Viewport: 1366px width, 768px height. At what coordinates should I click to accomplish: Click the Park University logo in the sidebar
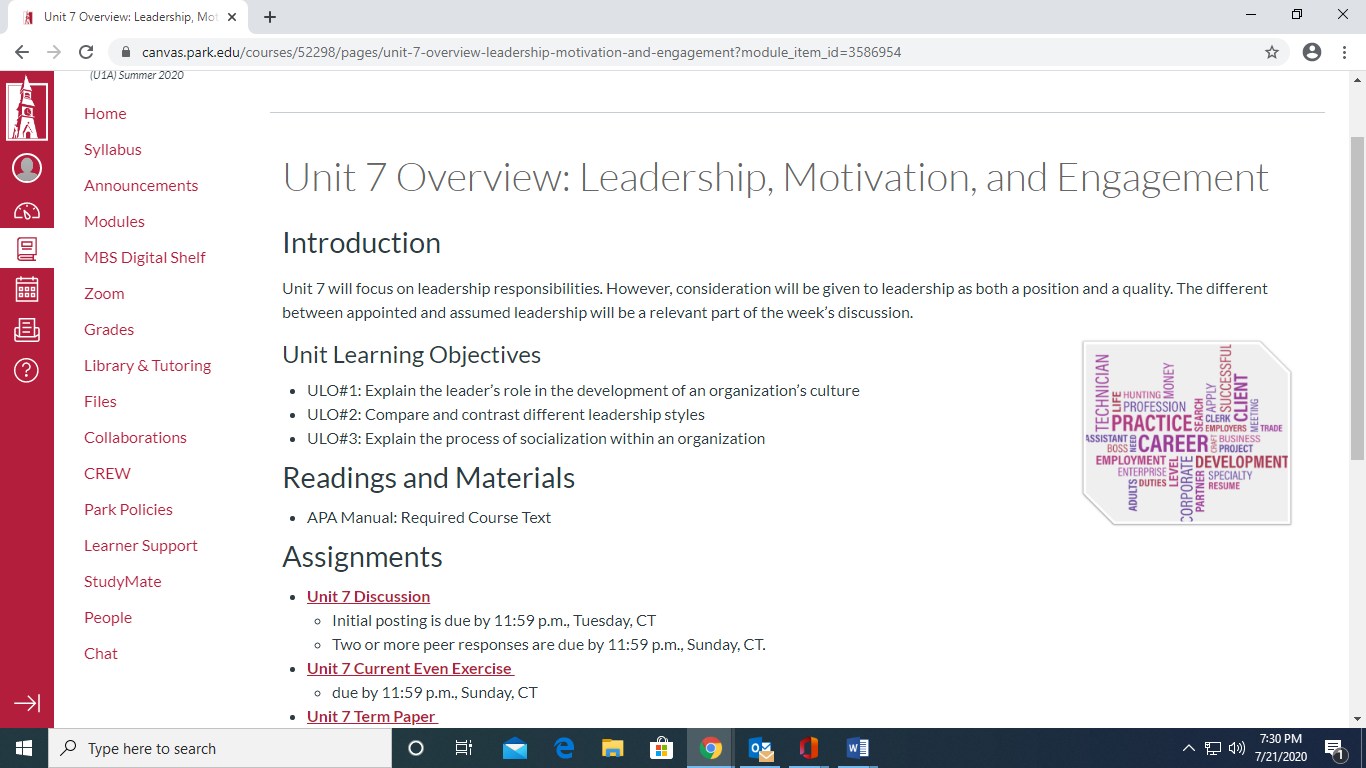point(27,111)
